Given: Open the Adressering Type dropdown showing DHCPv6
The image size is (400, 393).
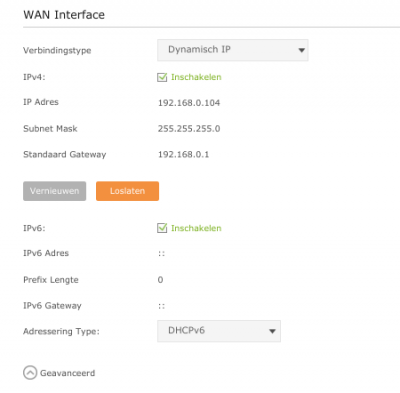Looking at the screenshot, I should coord(219,331).
